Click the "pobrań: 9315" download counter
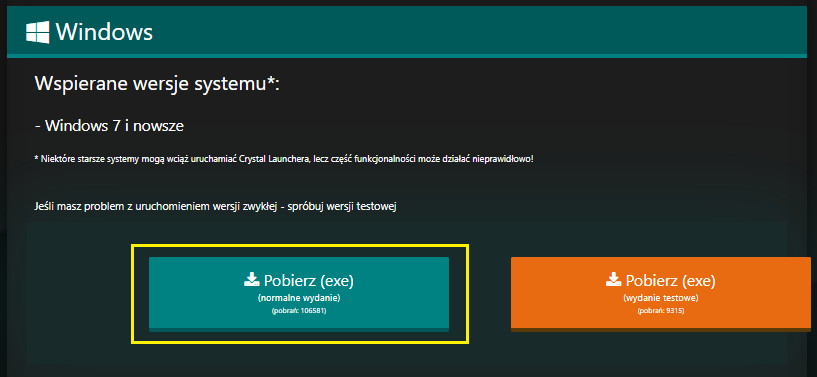 661,311
